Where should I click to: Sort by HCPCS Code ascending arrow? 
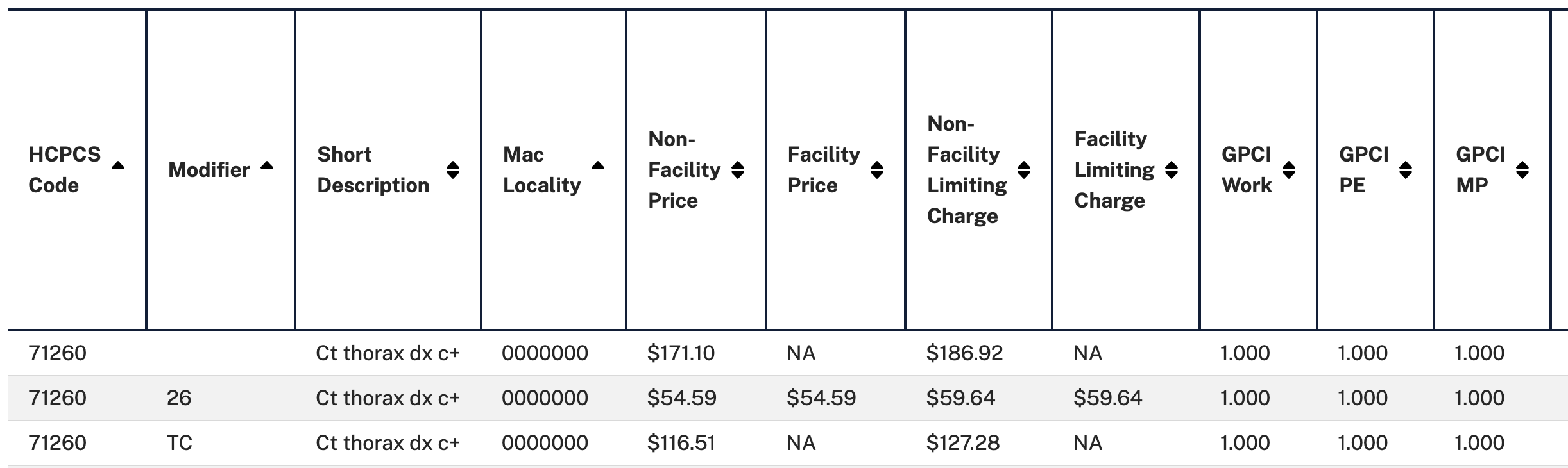pos(118,165)
